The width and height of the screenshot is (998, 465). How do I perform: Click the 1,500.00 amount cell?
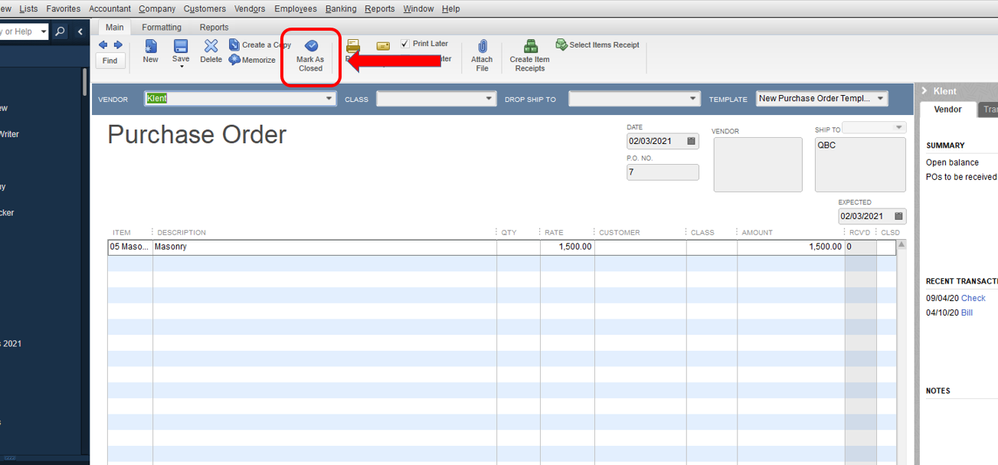coord(791,247)
